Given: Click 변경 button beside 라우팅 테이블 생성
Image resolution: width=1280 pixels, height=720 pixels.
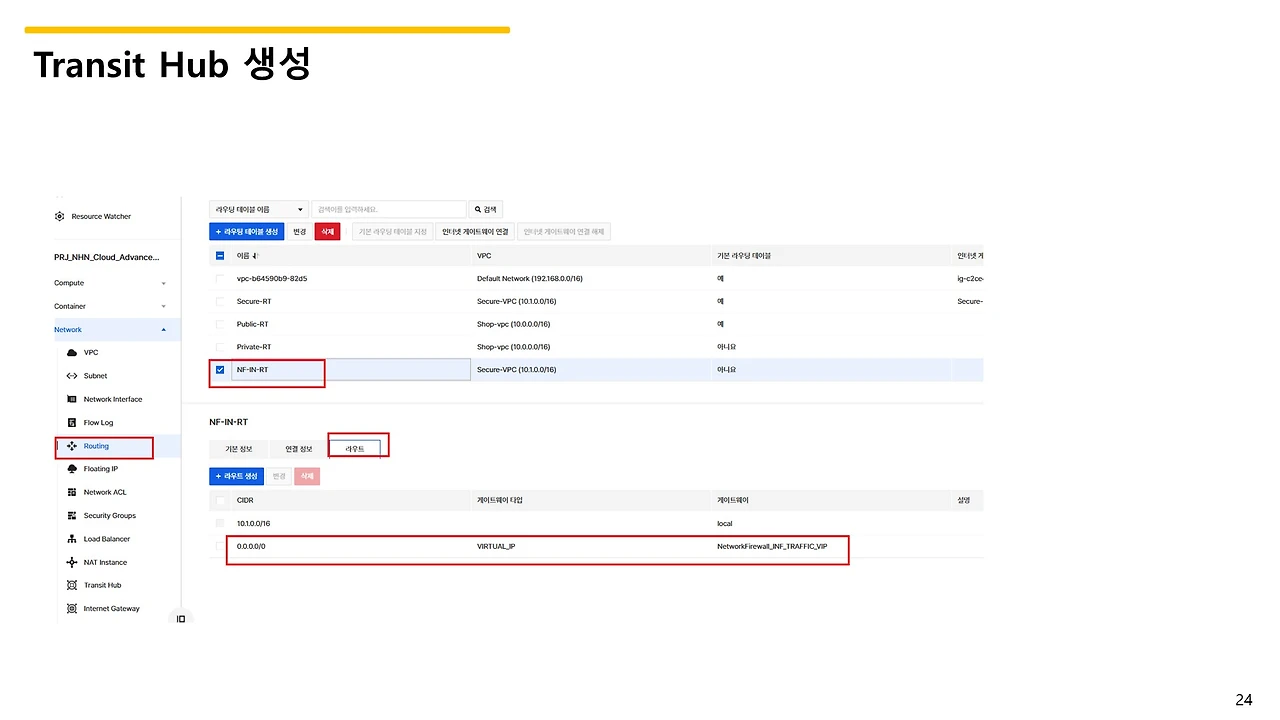Looking at the screenshot, I should [x=299, y=231].
